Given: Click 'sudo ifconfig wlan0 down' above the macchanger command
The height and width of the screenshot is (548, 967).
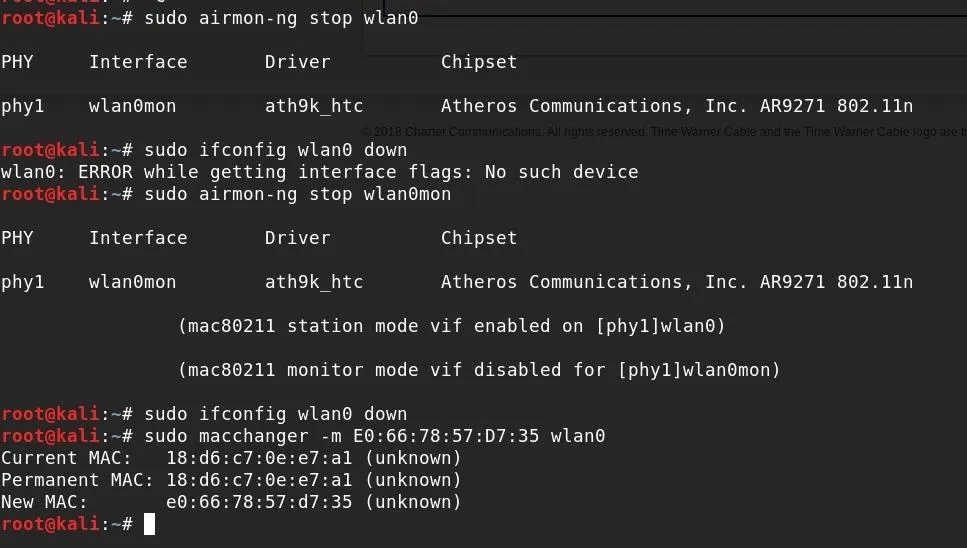Looking at the screenshot, I should pos(276,414).
